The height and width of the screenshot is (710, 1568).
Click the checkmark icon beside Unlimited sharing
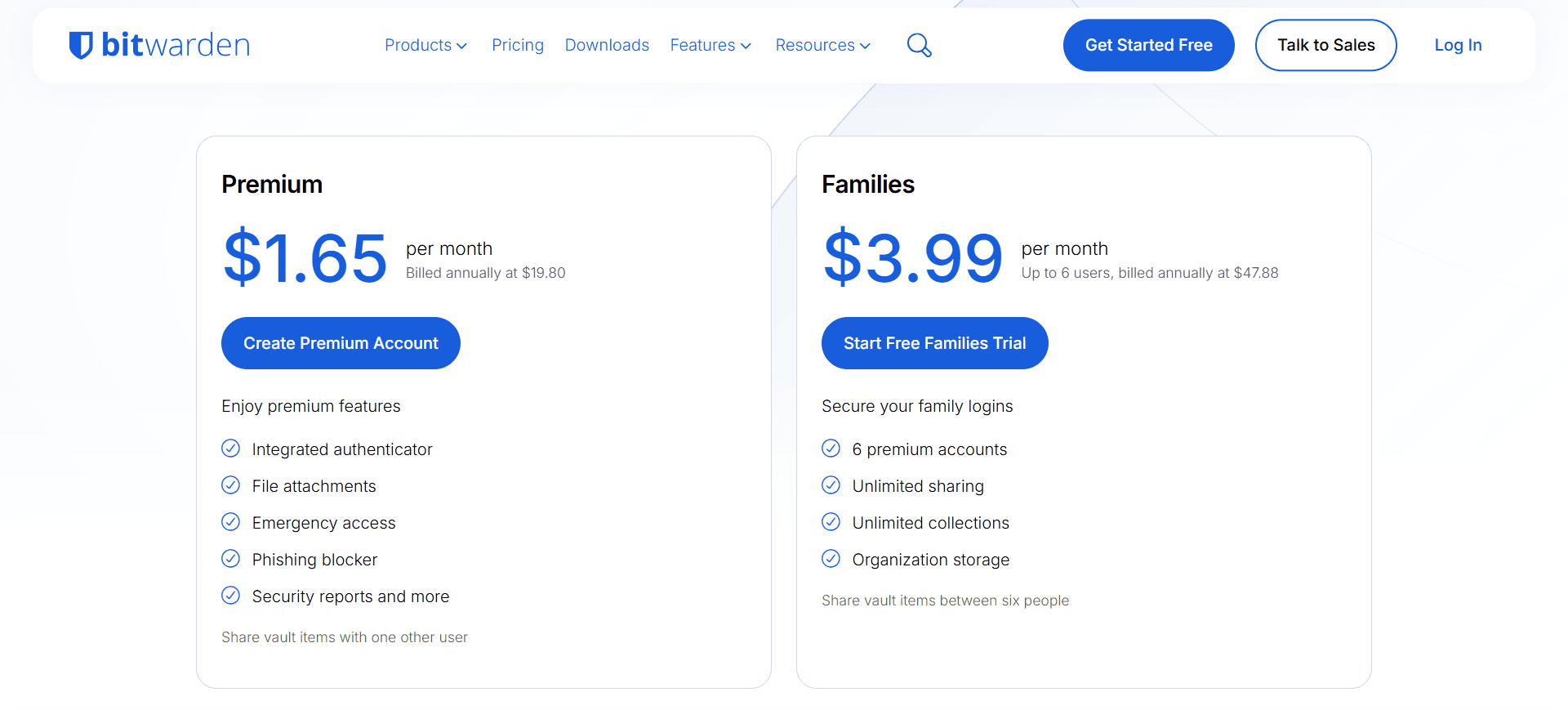[831, 485]
